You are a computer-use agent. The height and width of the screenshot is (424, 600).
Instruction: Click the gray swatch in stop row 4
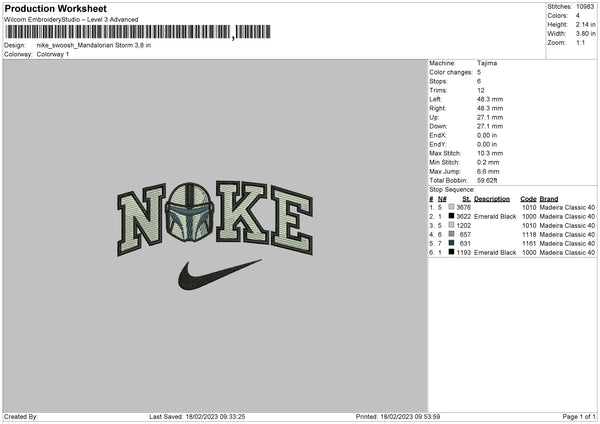452,234
